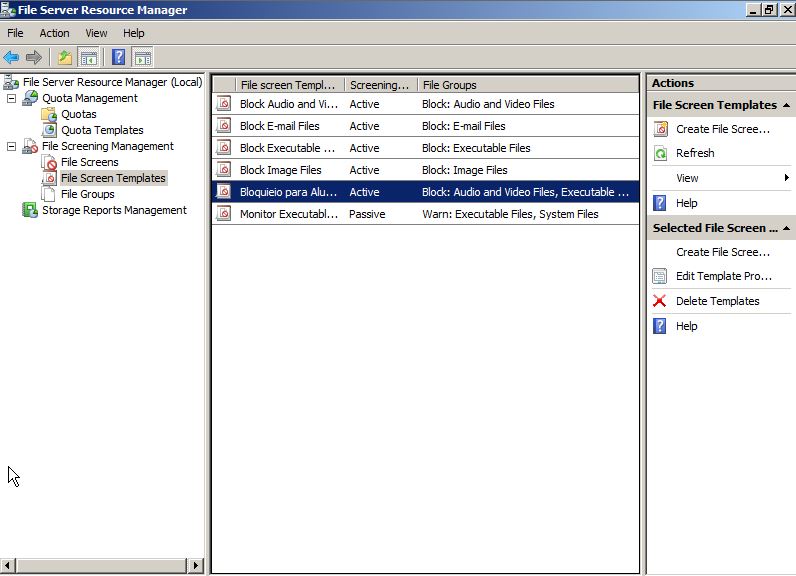Select 'Block: Image Files' file groups cell
This screenshot has width=796, height=576.
(x=465, y=170)
